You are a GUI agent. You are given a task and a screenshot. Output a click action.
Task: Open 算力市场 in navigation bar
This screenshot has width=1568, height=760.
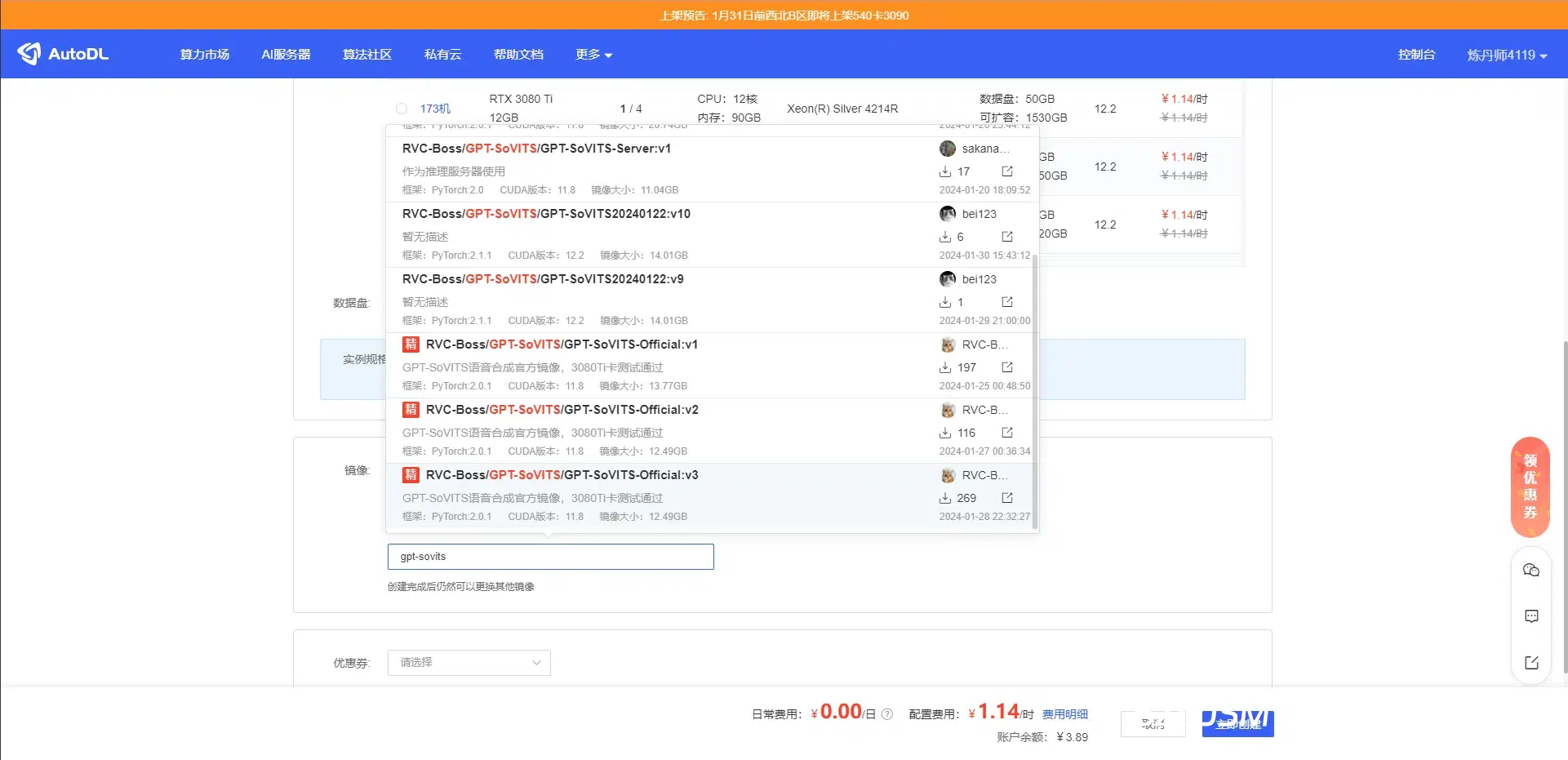click(205, 55)
